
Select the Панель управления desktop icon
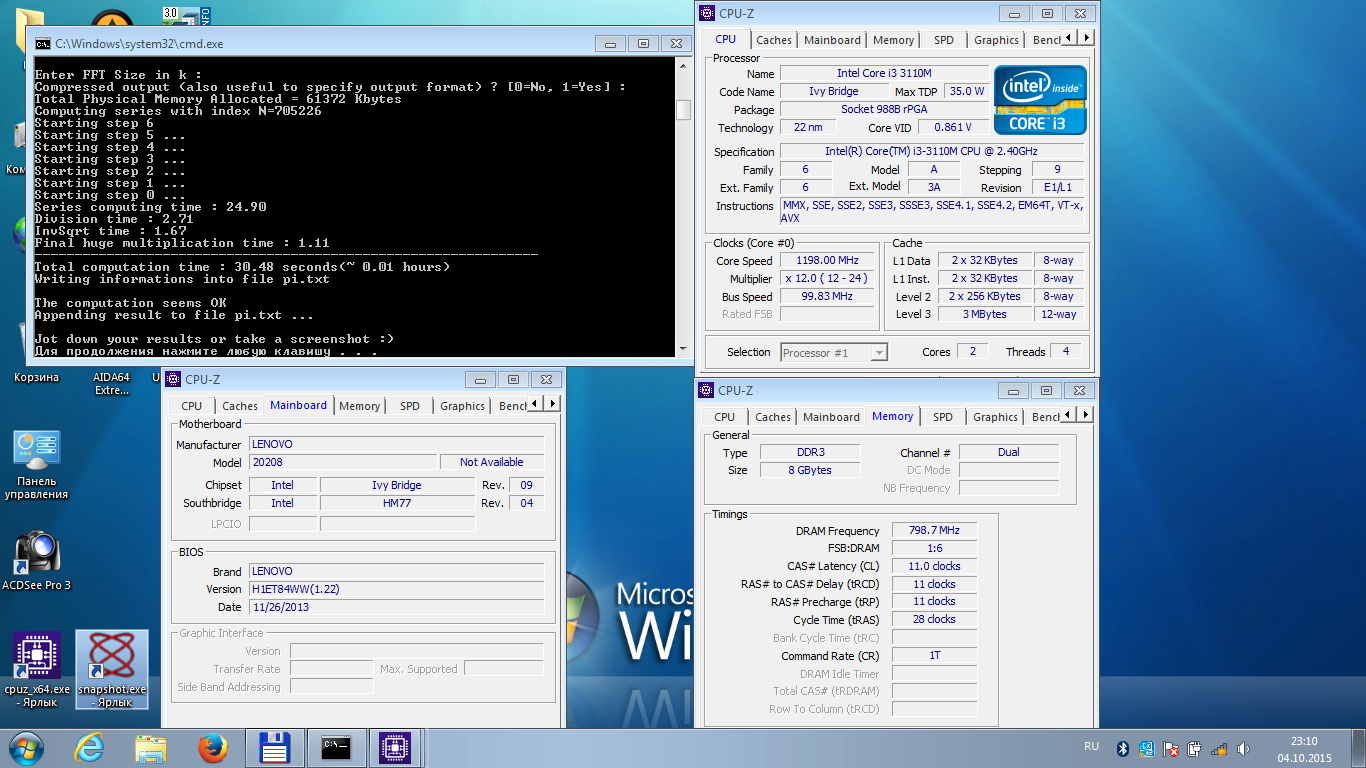pyautogui.click(x=37, y=466)
